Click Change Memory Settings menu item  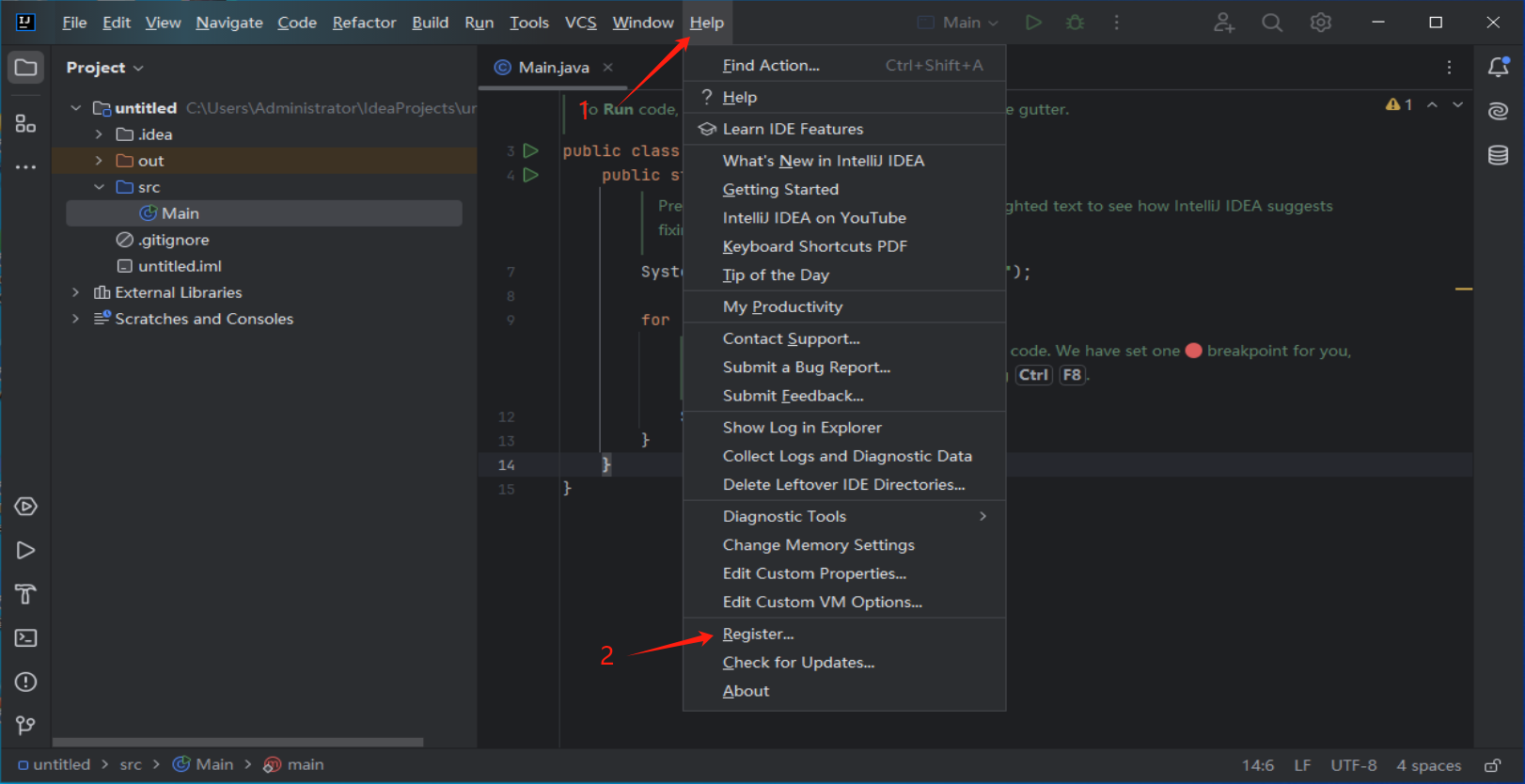point(844,545)
